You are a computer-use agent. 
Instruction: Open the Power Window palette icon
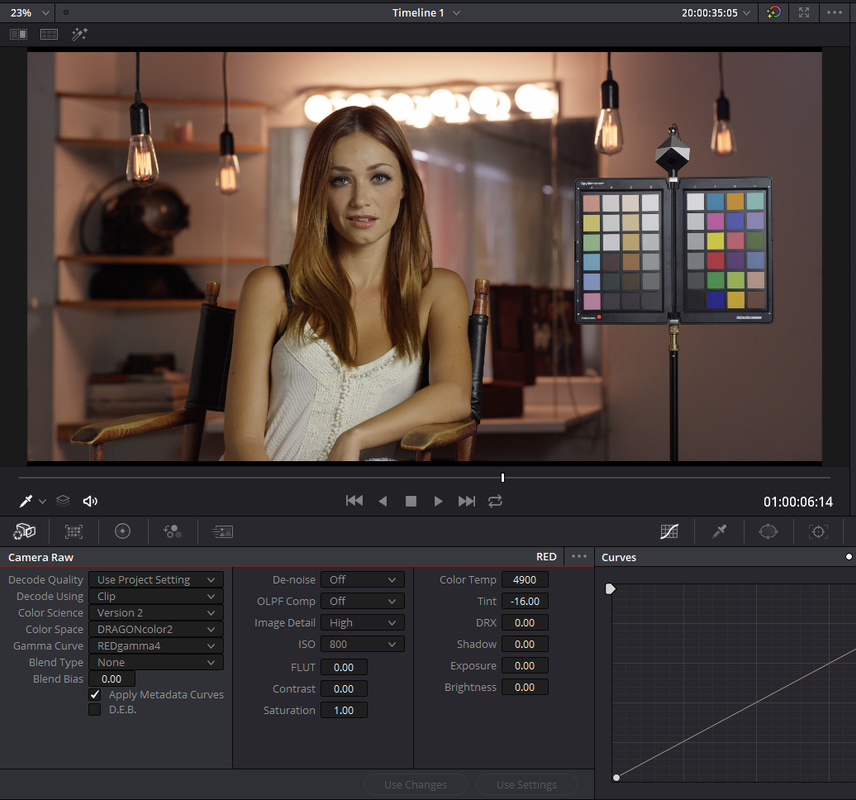coord(768,531)
